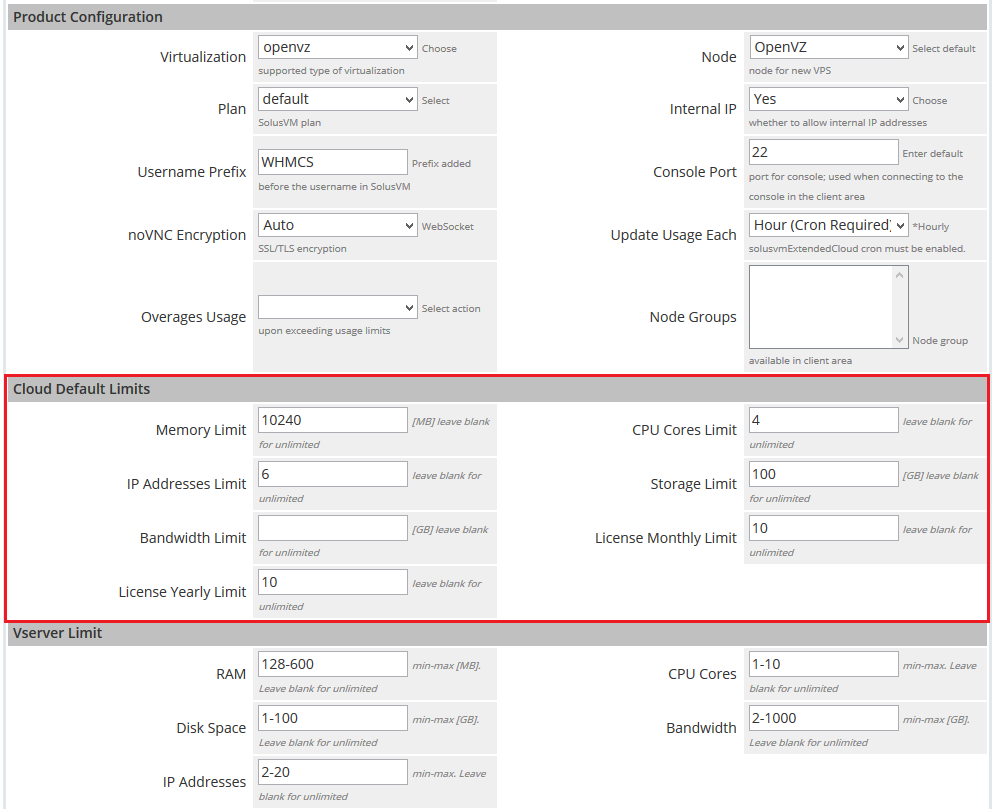Open the empty Overages Usage dropdown

337,307
